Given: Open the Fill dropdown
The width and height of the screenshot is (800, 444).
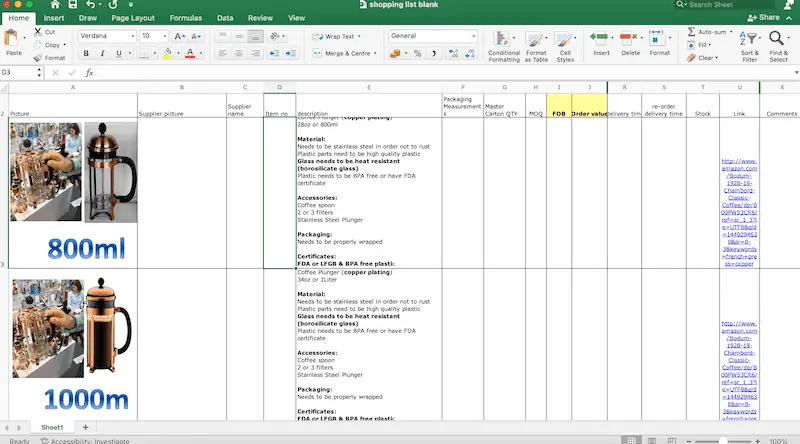Looking at the screenshot, I should [709, 45].
